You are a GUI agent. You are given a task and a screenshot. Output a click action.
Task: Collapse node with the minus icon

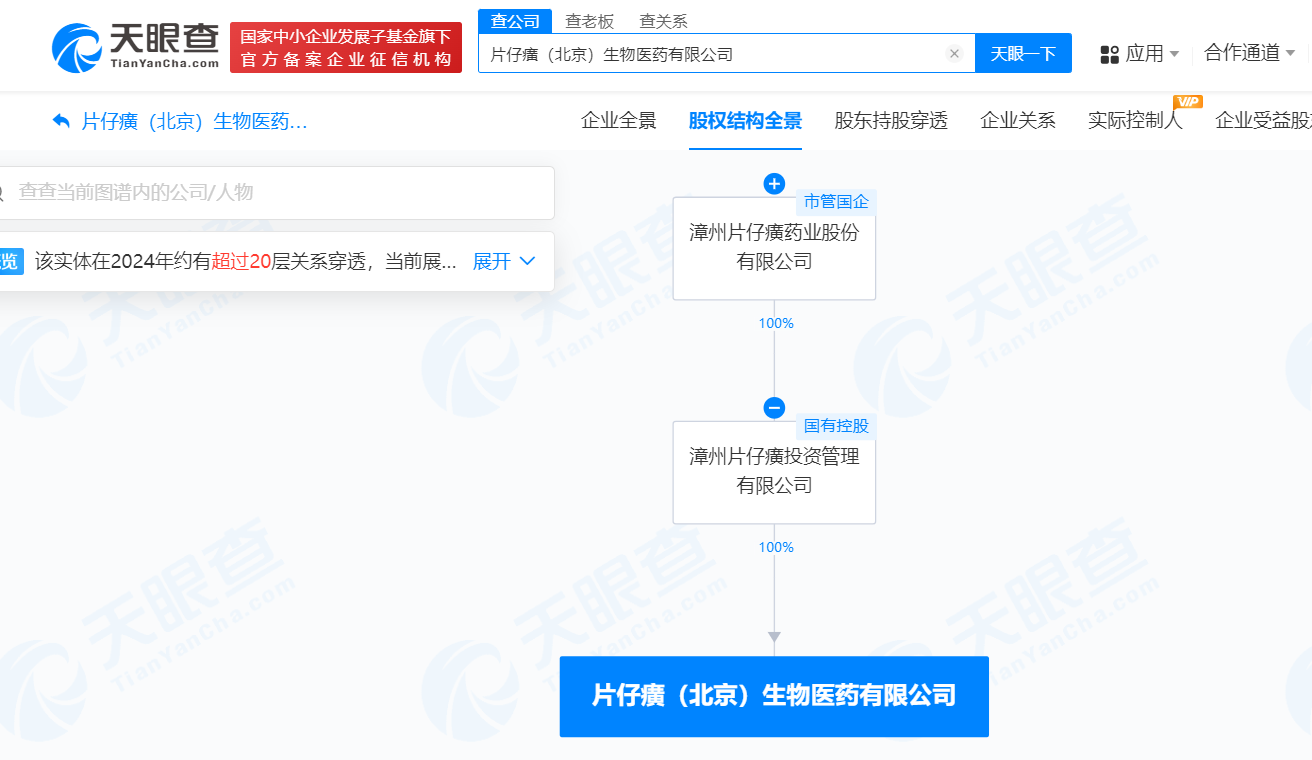tap(774, 408)
